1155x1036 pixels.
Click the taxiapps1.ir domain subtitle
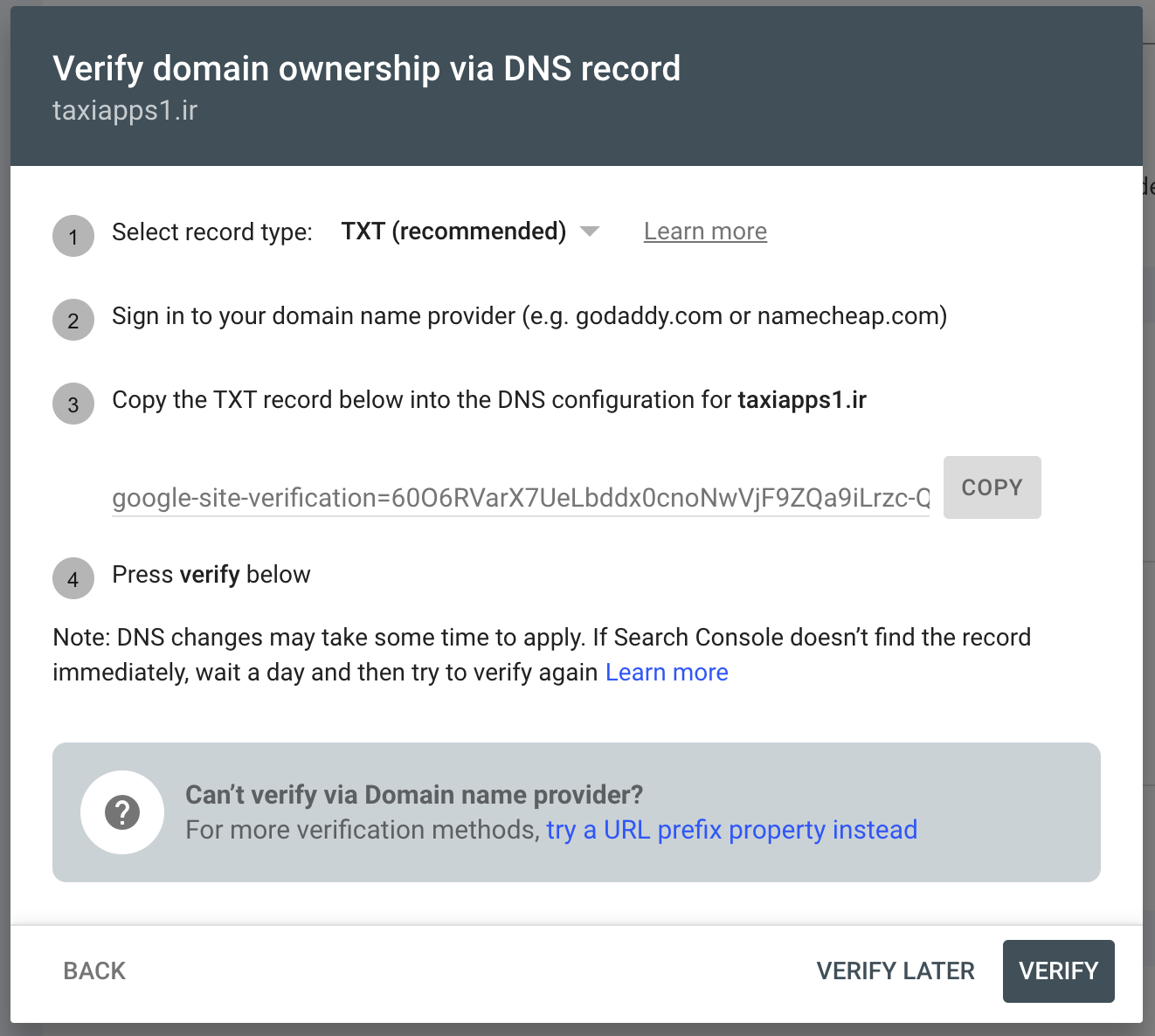coord(125,111)
